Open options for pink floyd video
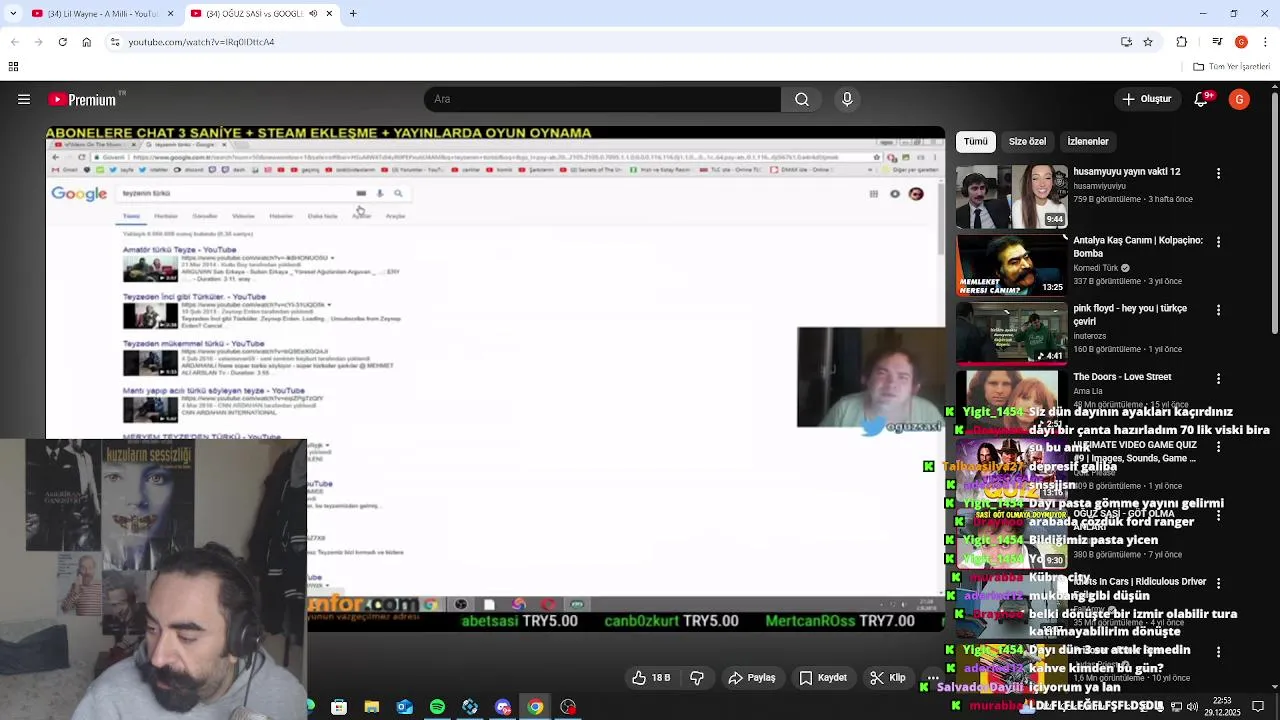This screenshot has height=720, width=1280. coord(1218,311)
